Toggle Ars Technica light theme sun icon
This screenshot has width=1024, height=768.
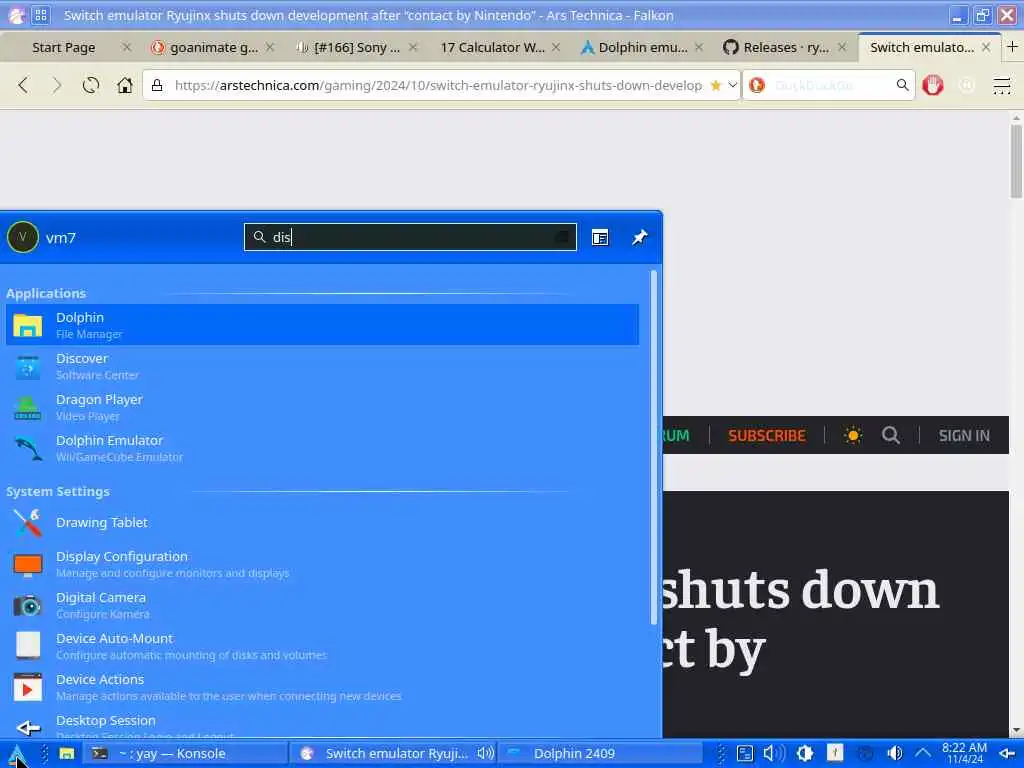[853, 435]
